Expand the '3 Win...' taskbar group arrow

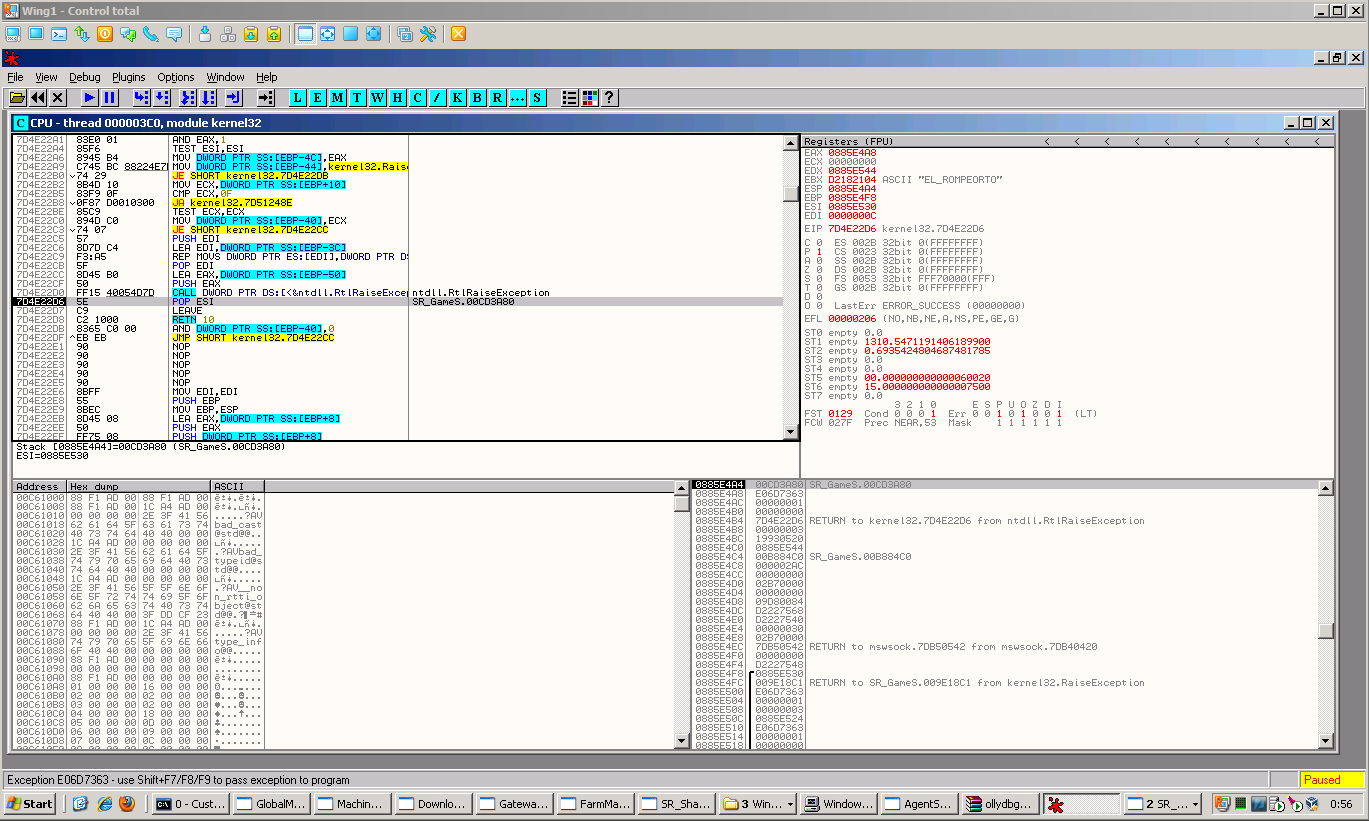(791, 804)
